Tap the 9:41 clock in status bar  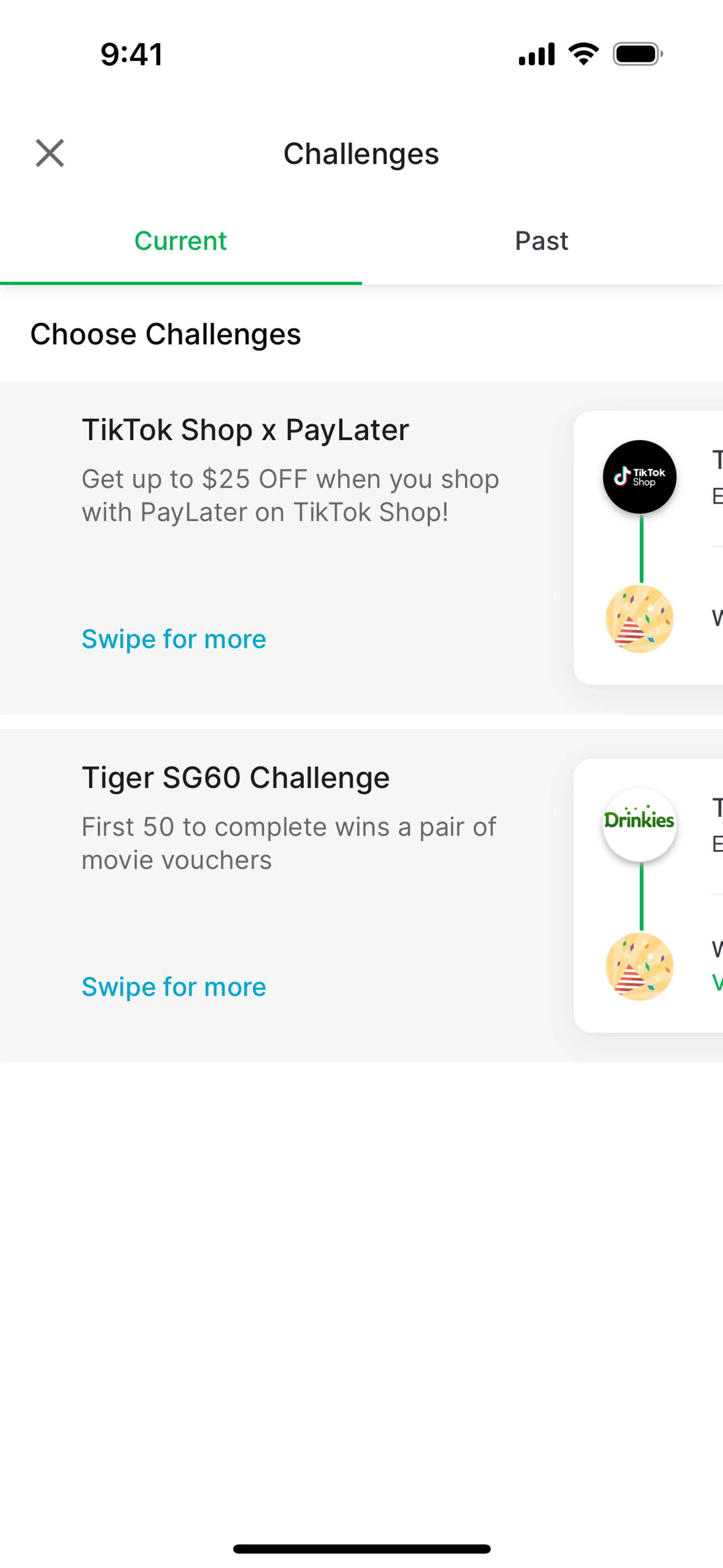point(131,54)
